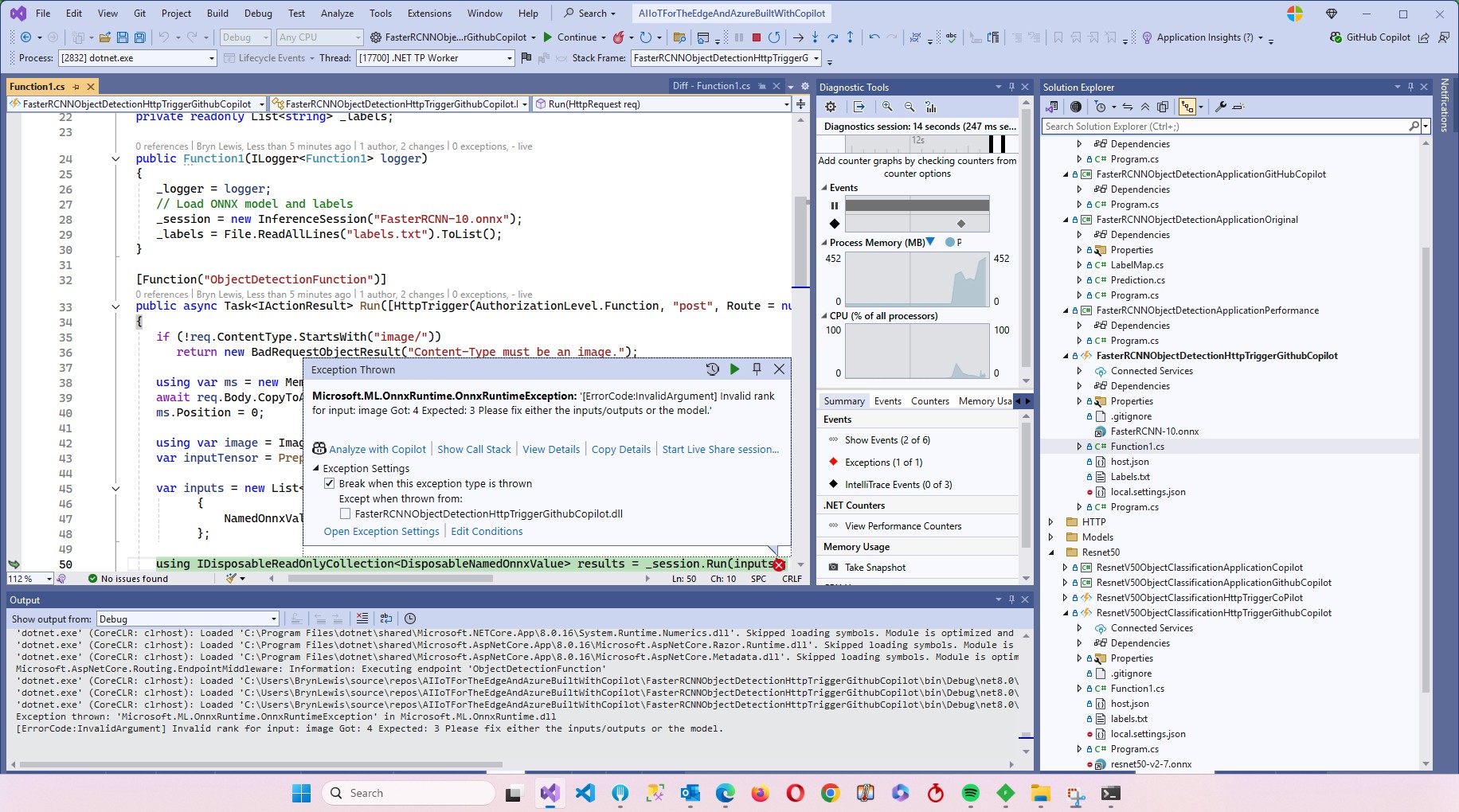Click Clear All icon in Output toolbar
Image resolution: width=1459 pixels, height=812 pixels.
tap(362, 619)
